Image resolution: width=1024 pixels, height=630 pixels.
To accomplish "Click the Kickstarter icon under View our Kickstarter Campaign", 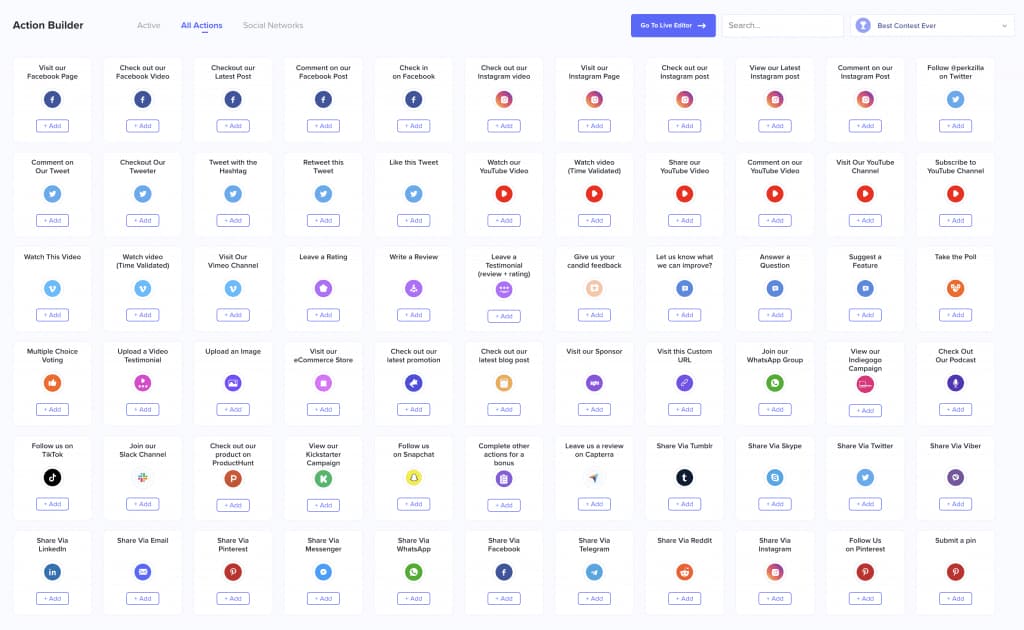I will point(323,479).
